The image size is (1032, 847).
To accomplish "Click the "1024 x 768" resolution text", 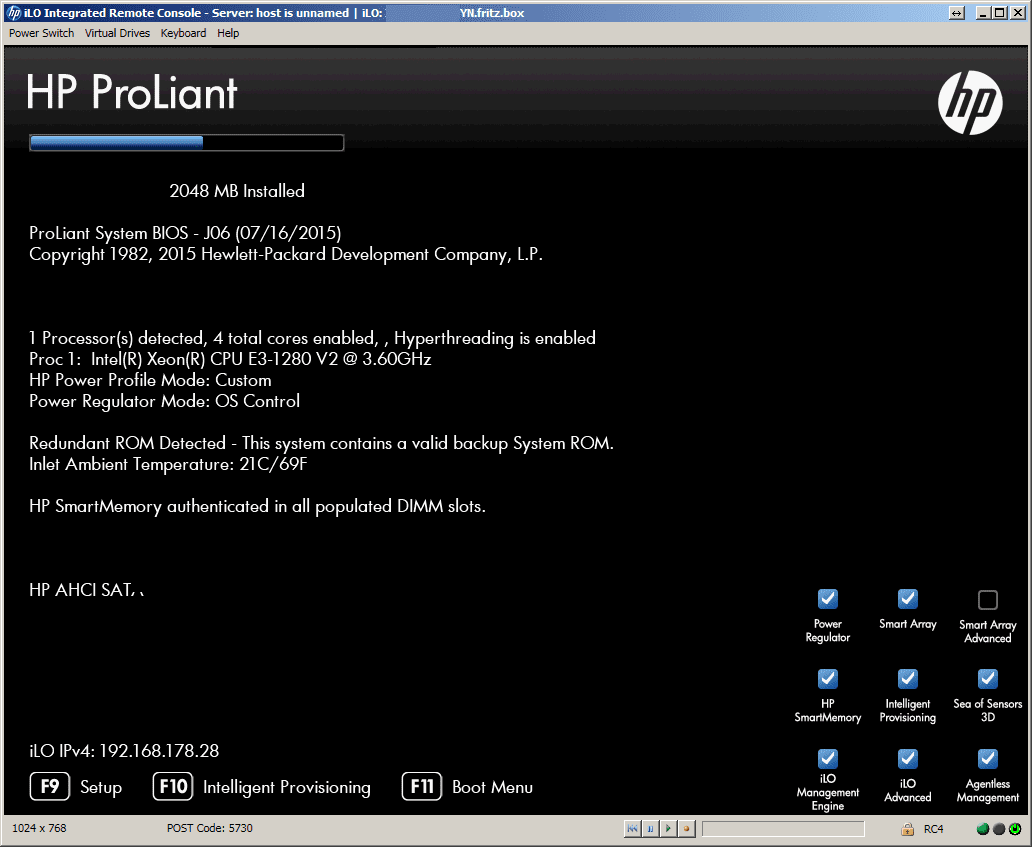I will pos(39,828).
